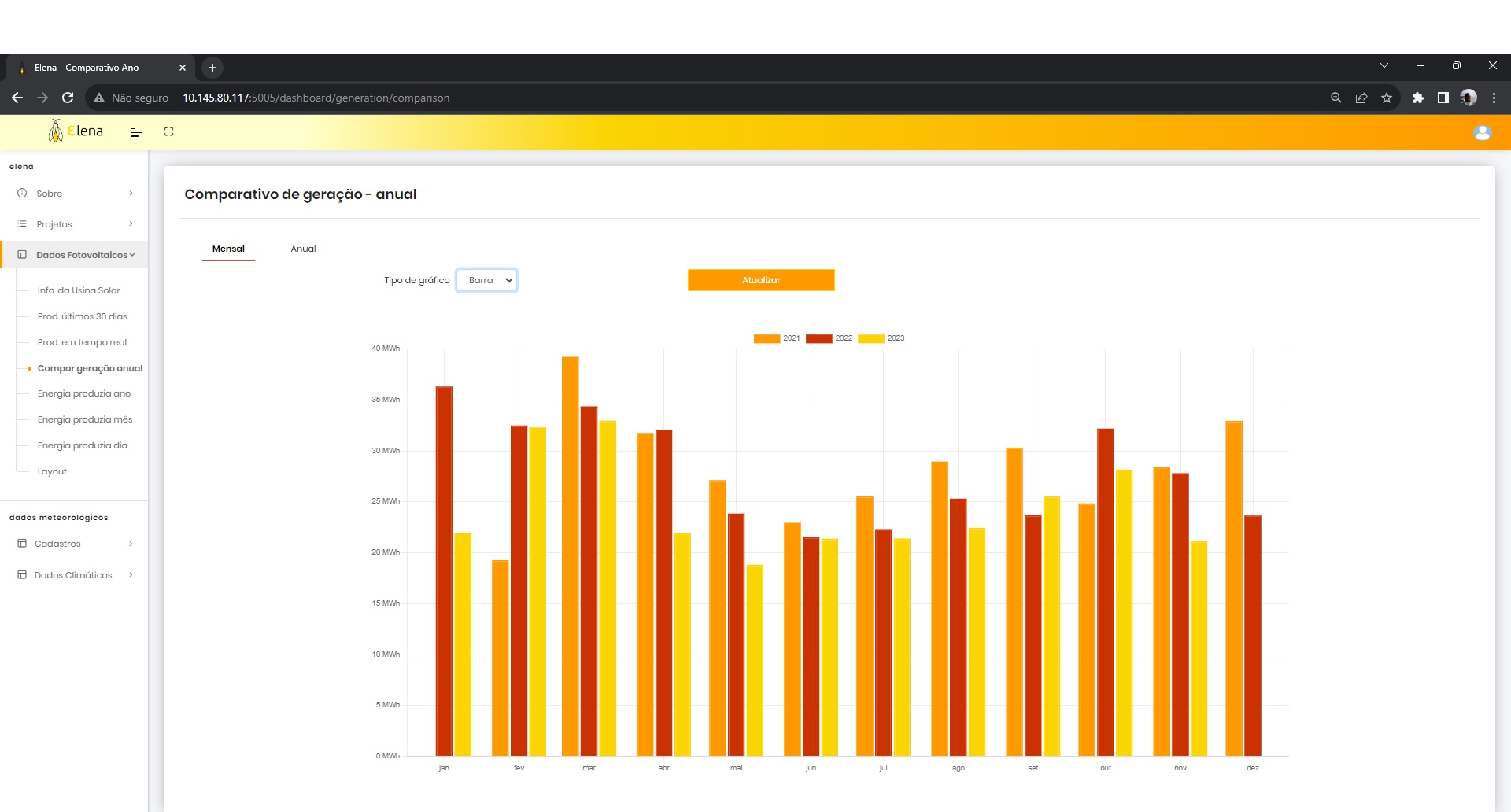Click the Não seguro warning icon
Image resolution: width=1511 pixels, height=812 pixels.
99,98
